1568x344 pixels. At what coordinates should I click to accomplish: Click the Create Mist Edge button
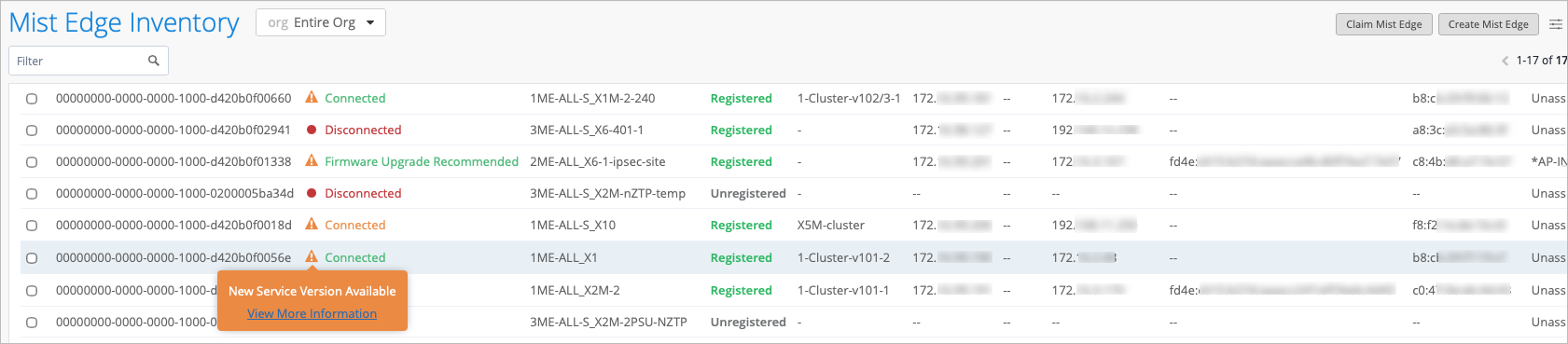(x=1488, y=24)
